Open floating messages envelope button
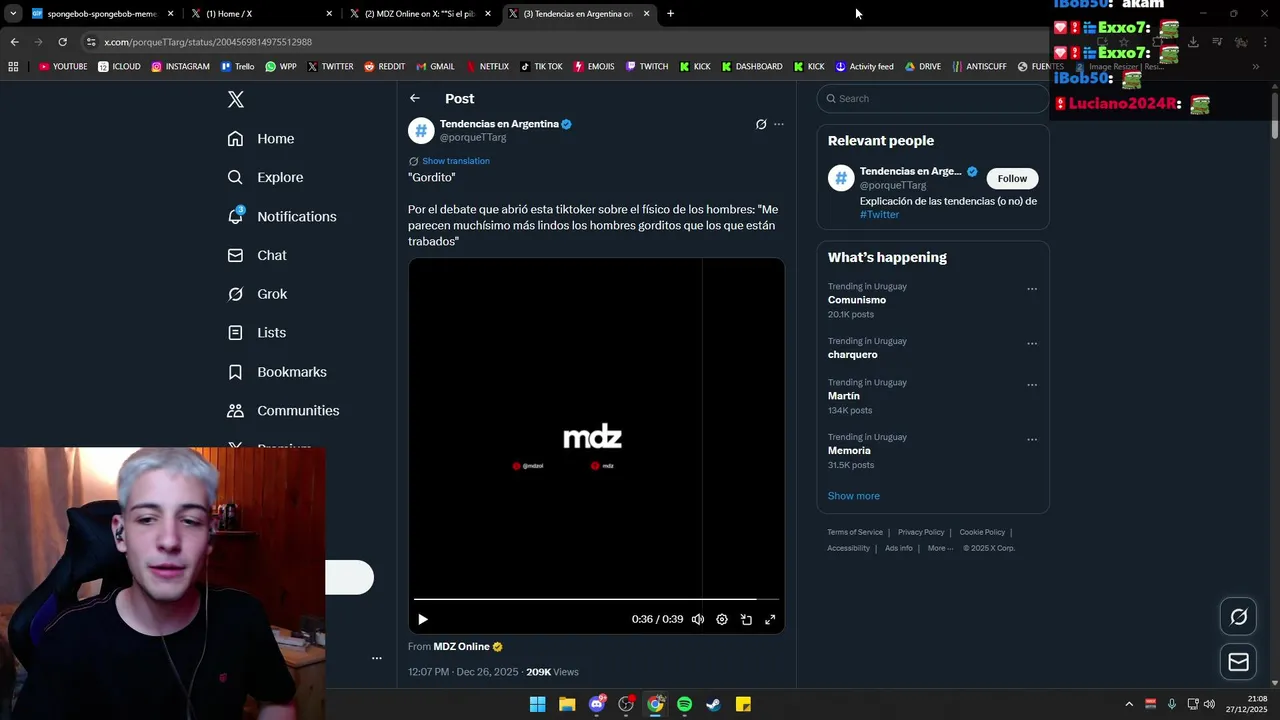 (1238, 662)
